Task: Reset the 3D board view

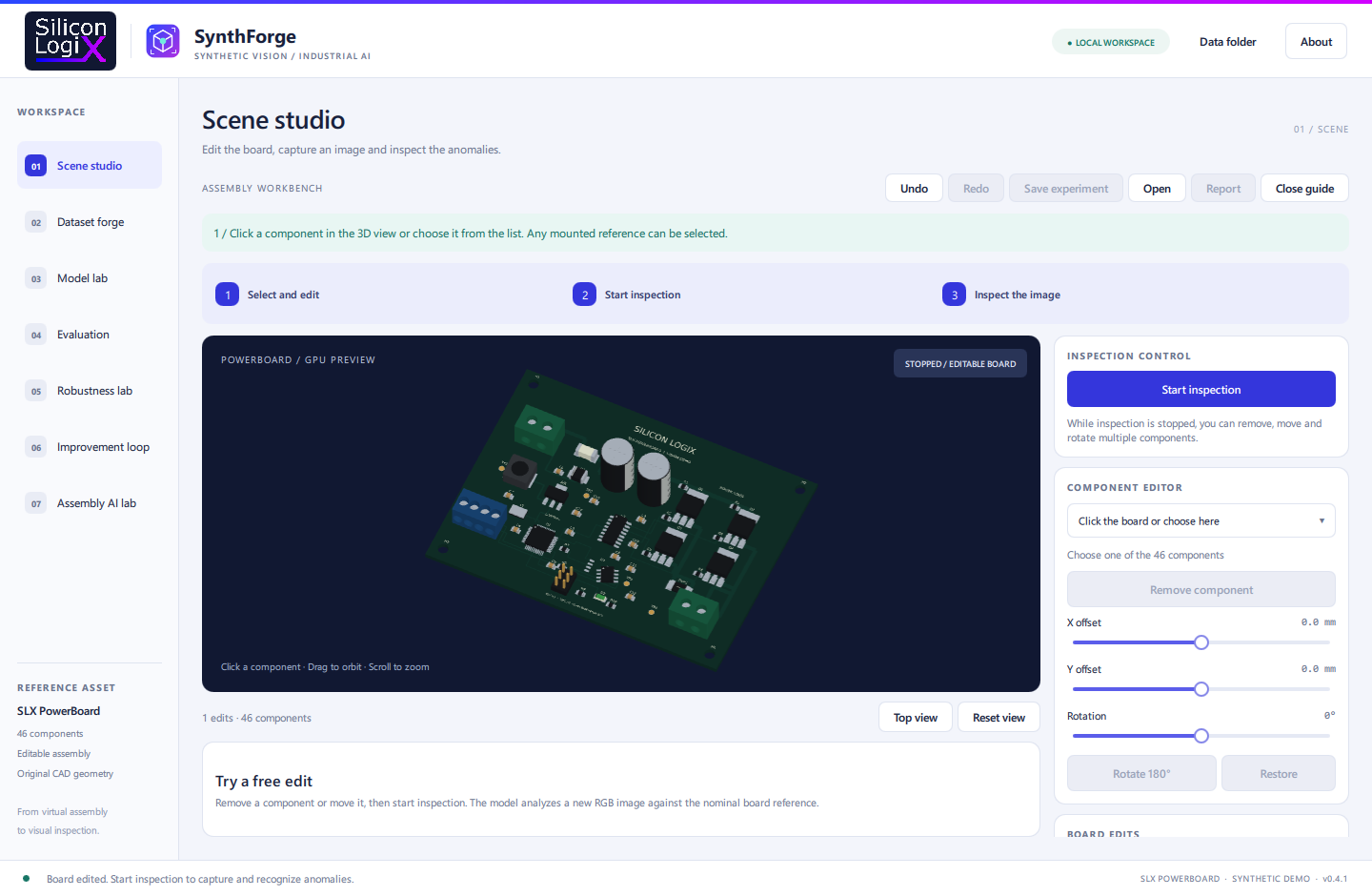Action: tap(999, 718)
